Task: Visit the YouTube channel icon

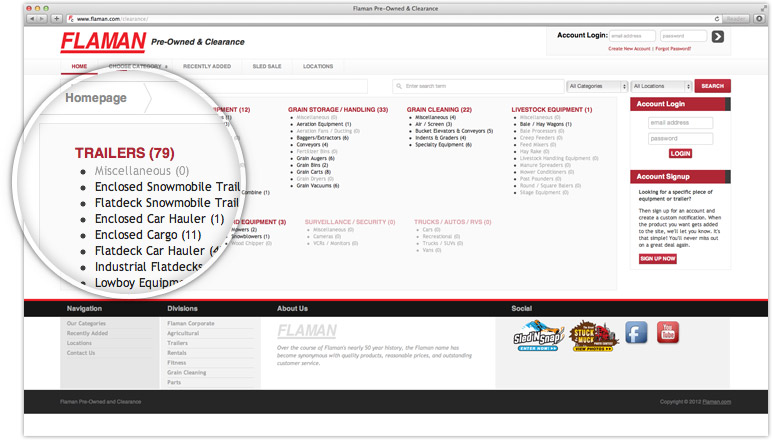Action: [668, 332]
